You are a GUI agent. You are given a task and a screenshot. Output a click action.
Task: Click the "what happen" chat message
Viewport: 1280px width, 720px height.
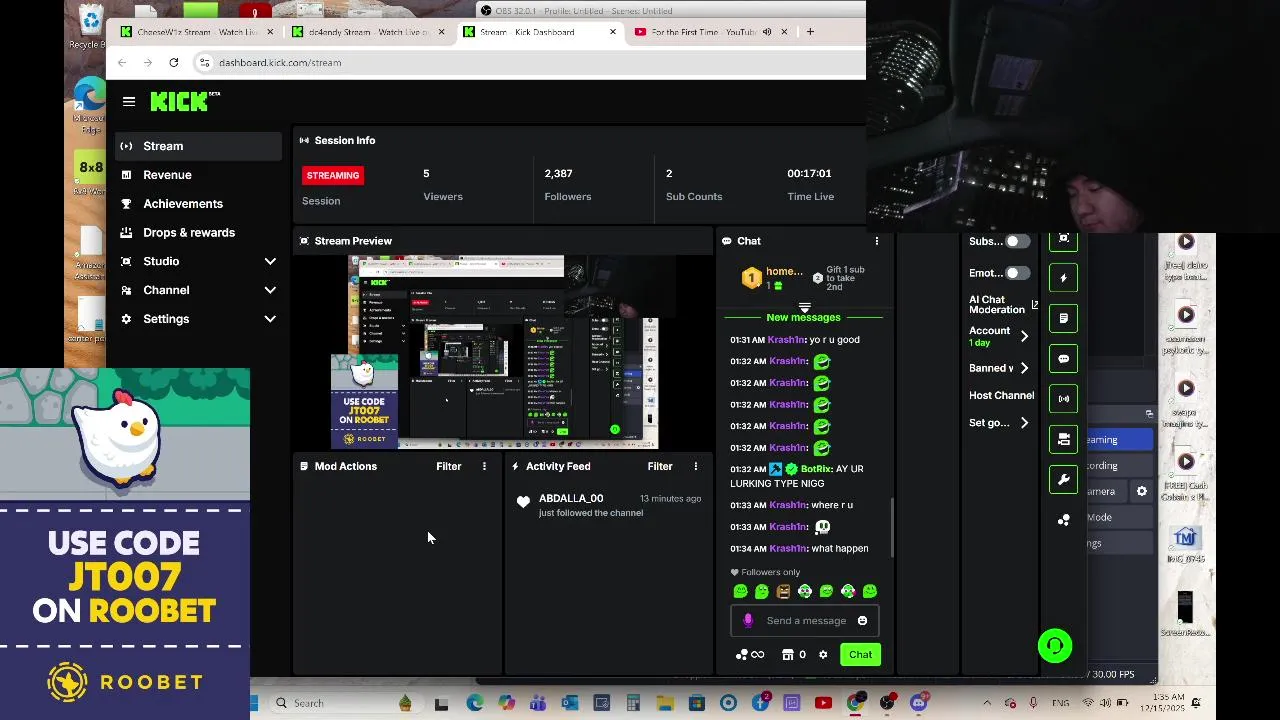click(x=840, y=549)
